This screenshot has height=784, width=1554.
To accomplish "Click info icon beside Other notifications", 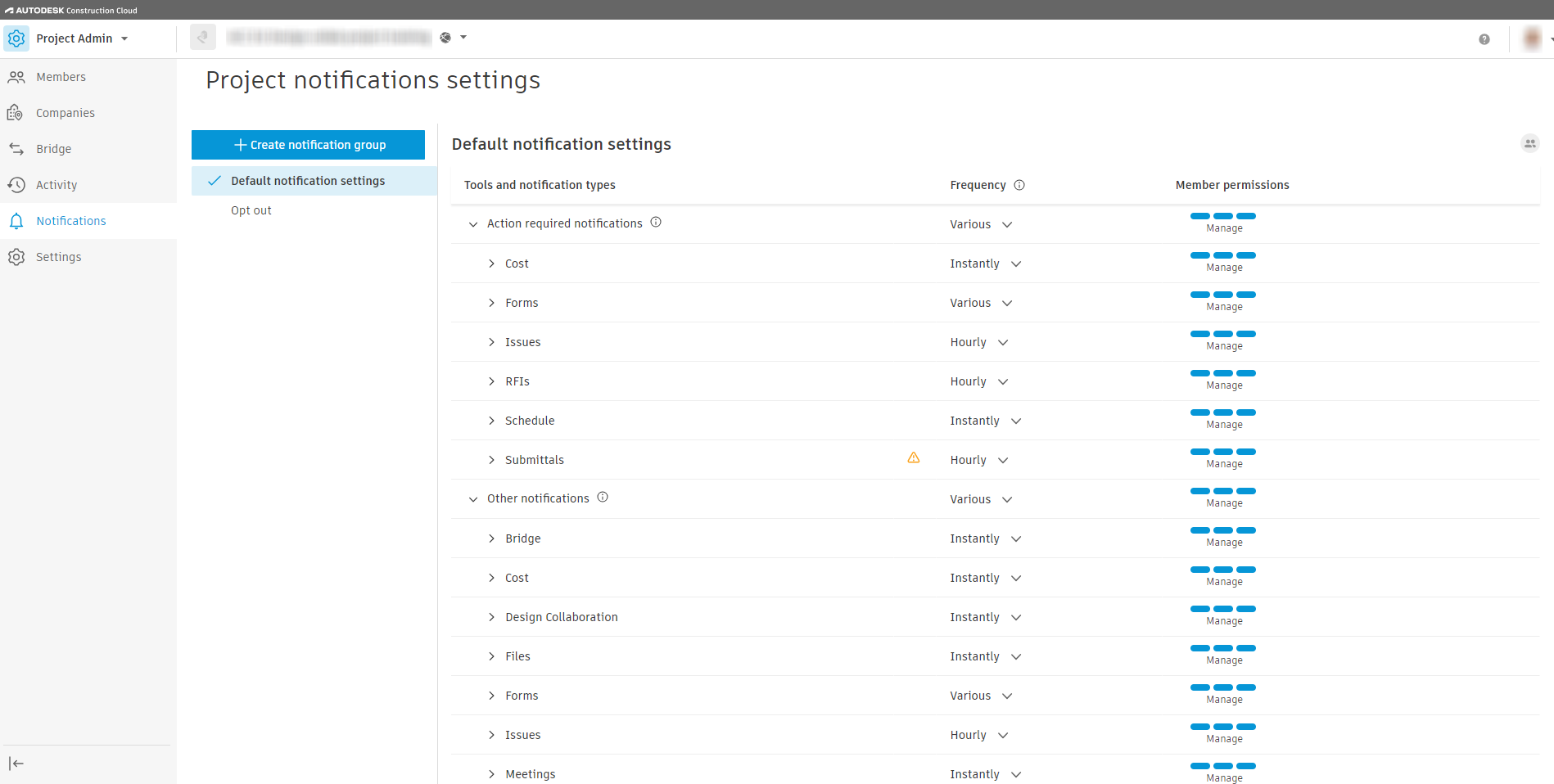I will point(603,498).
